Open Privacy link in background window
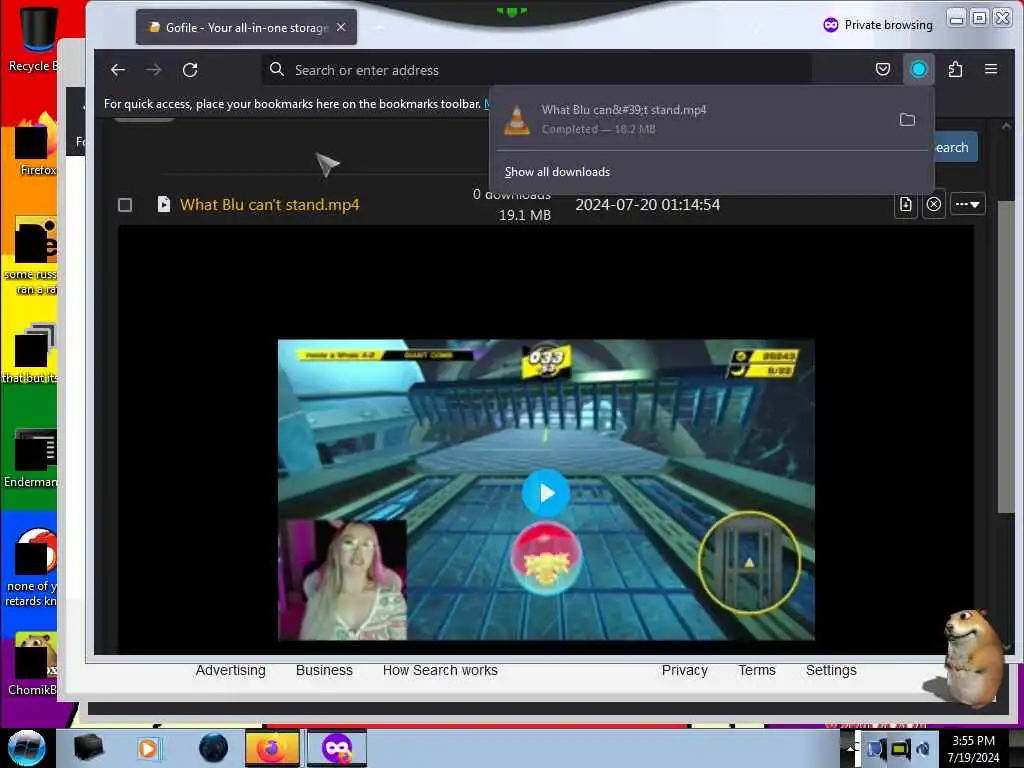The image size is (1024, 768). (x=684, y=670)
